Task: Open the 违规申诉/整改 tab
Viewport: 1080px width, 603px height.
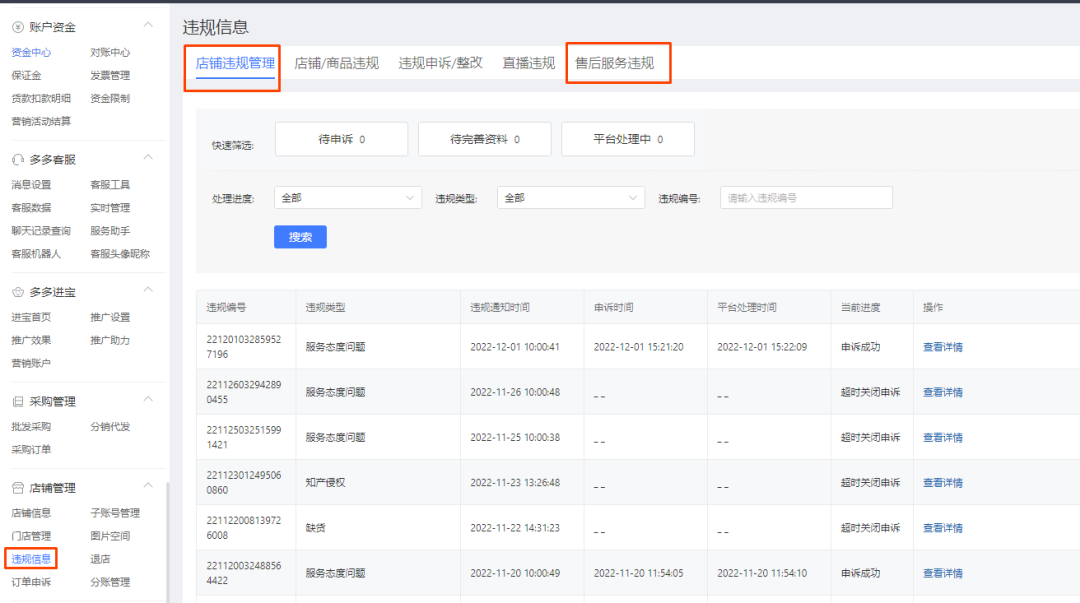Action: 440,63
